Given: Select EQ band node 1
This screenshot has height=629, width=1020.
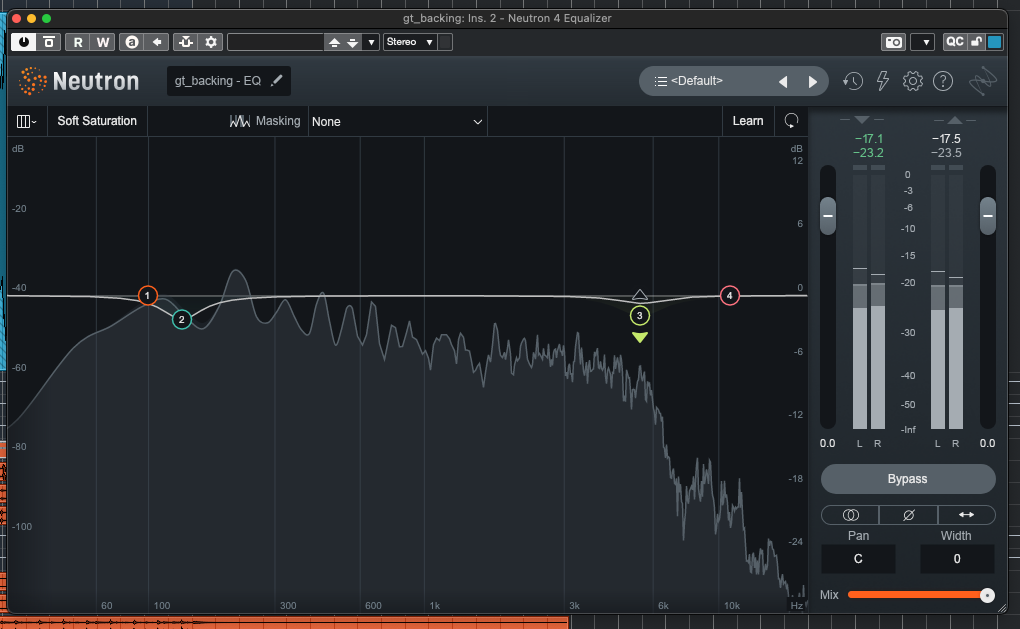Looking at the screenshot, I should (x=148, y=295).
